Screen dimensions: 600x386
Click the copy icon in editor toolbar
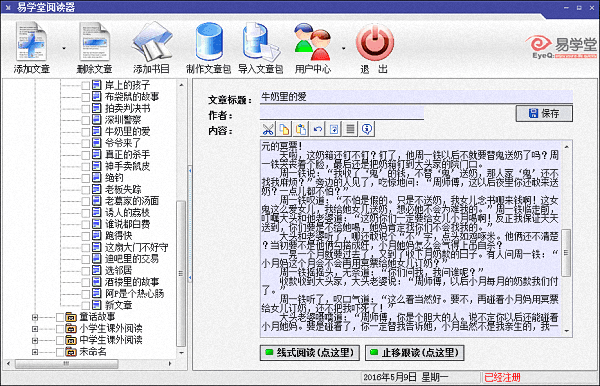tap(284, 129)
